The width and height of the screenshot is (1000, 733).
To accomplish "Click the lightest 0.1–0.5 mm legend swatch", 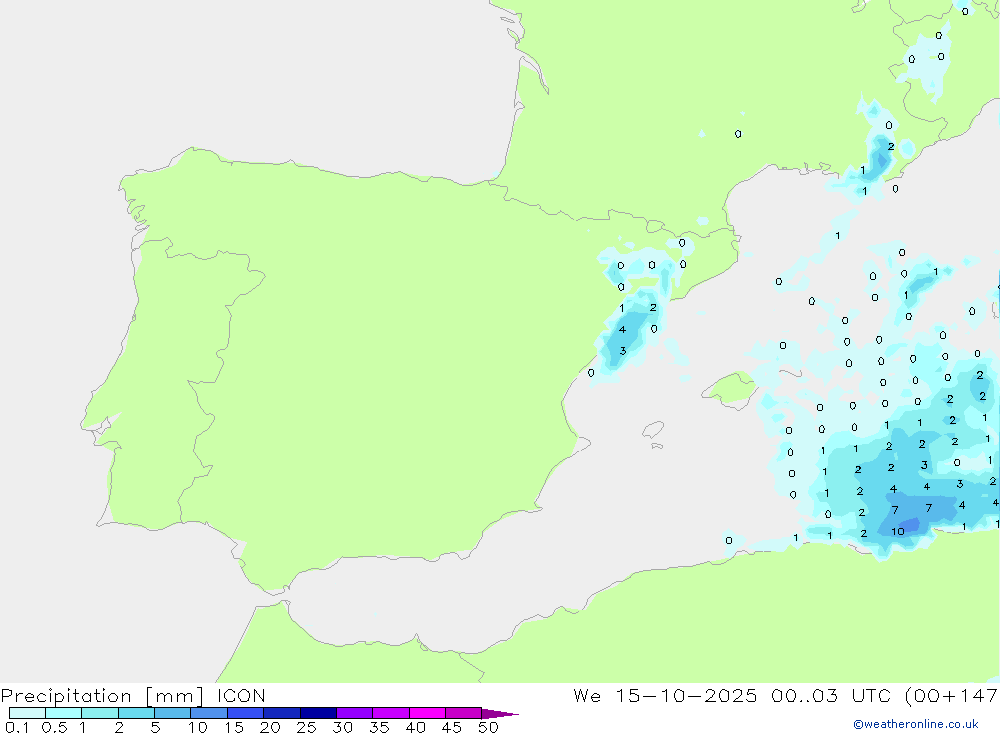I will click(27, 713).
